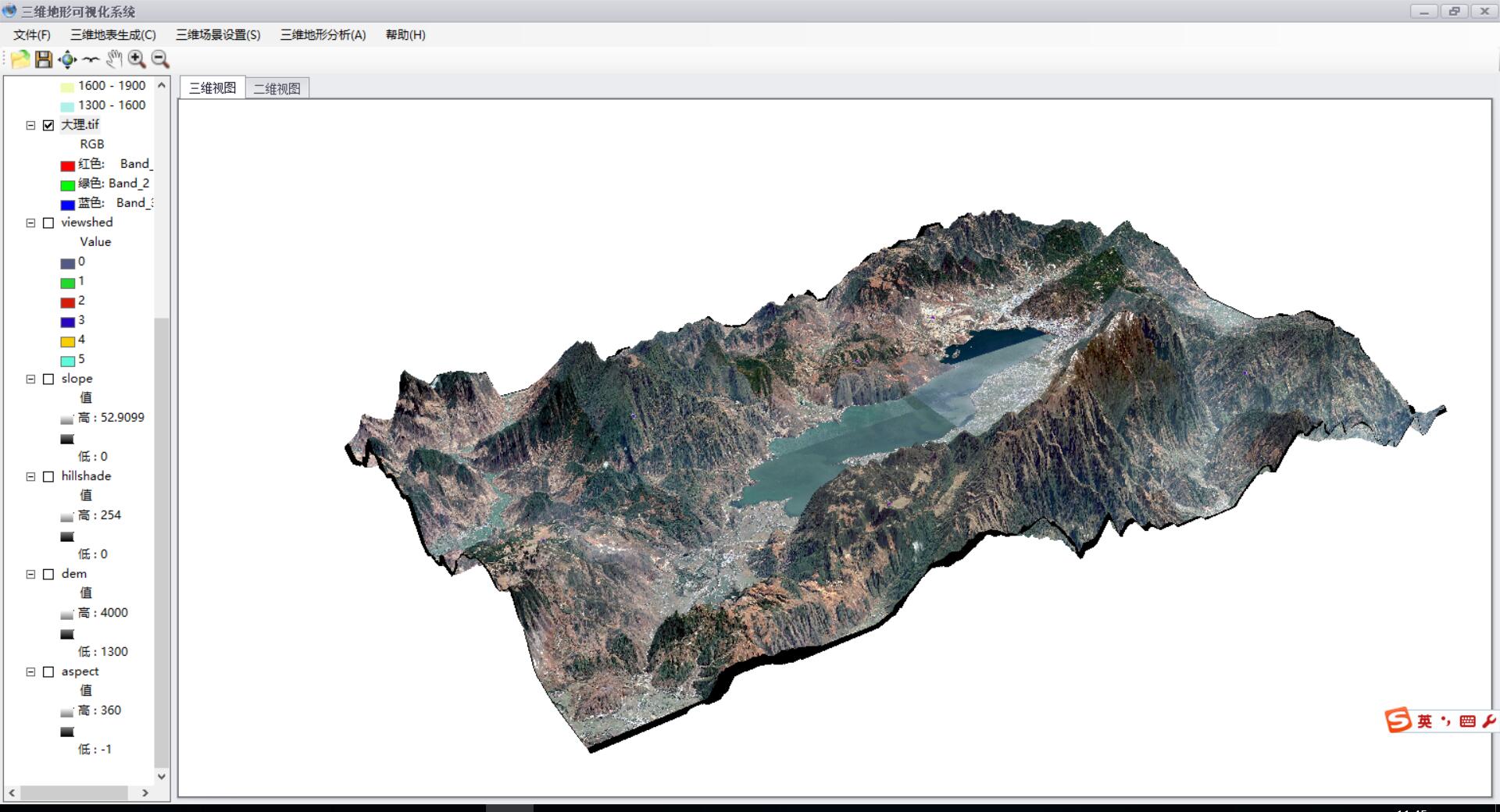1500x812 pixels.
Task: Activate the bird fly-through tool
Action: tap(91, 59)
